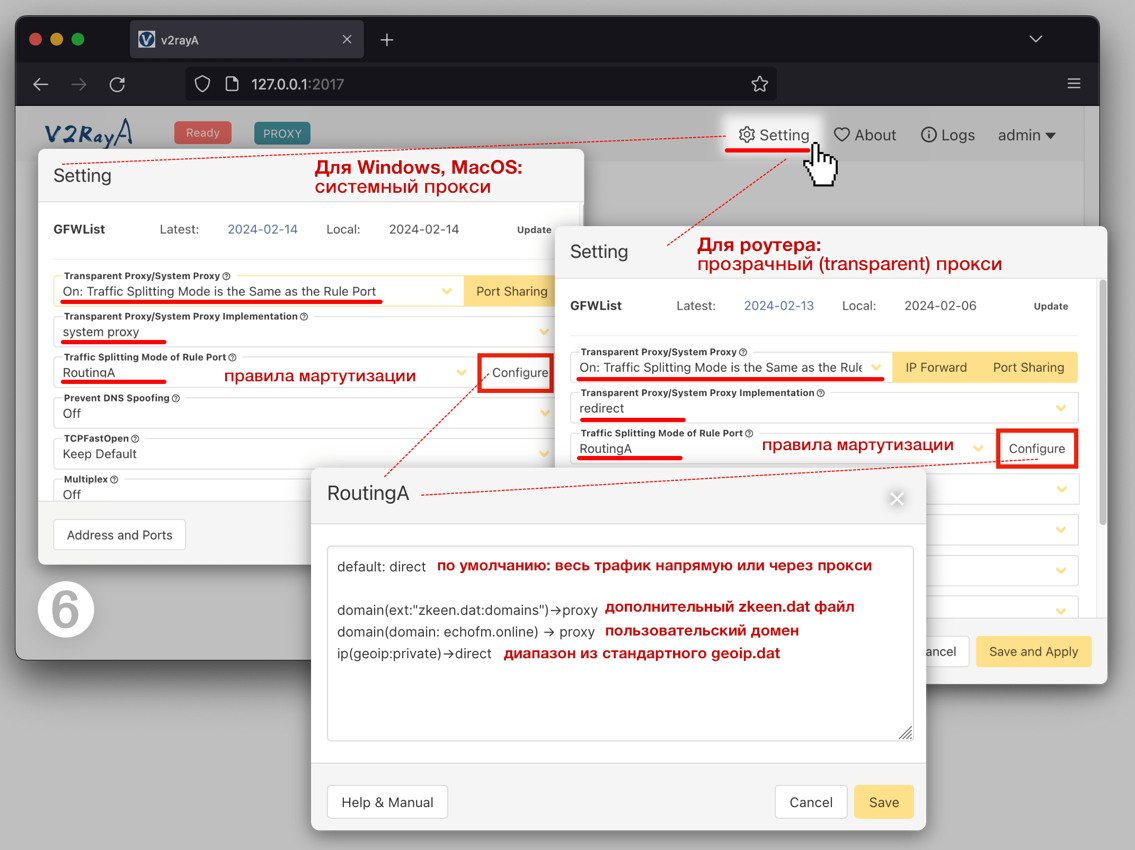Open the Logs view
The height and width of the screenshot is (850, 1135).
click(x=947, y=135)
